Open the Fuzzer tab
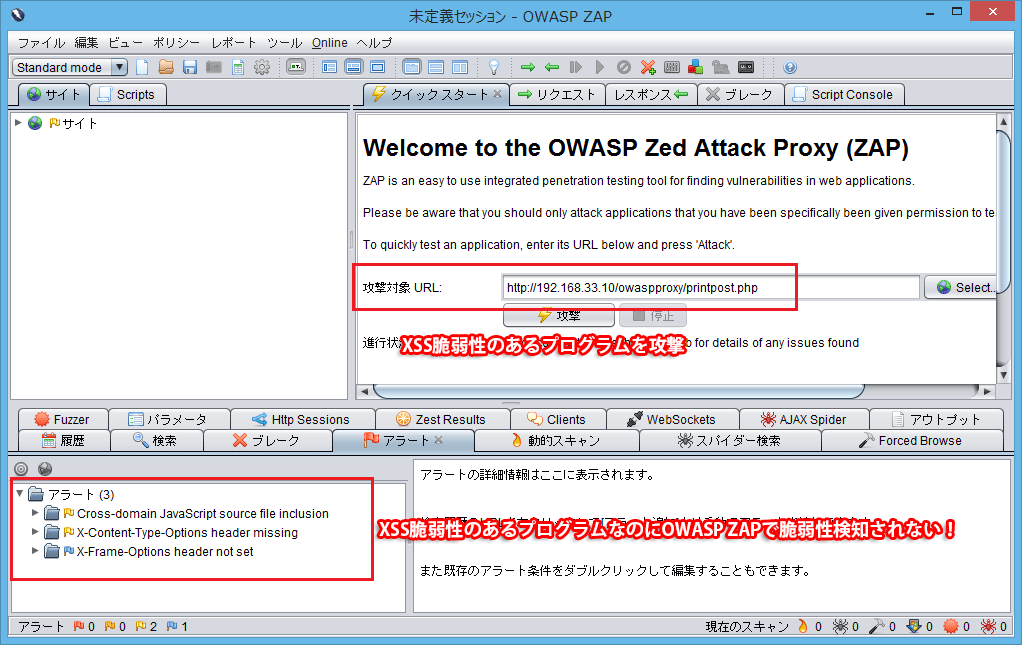 [63, 420]
